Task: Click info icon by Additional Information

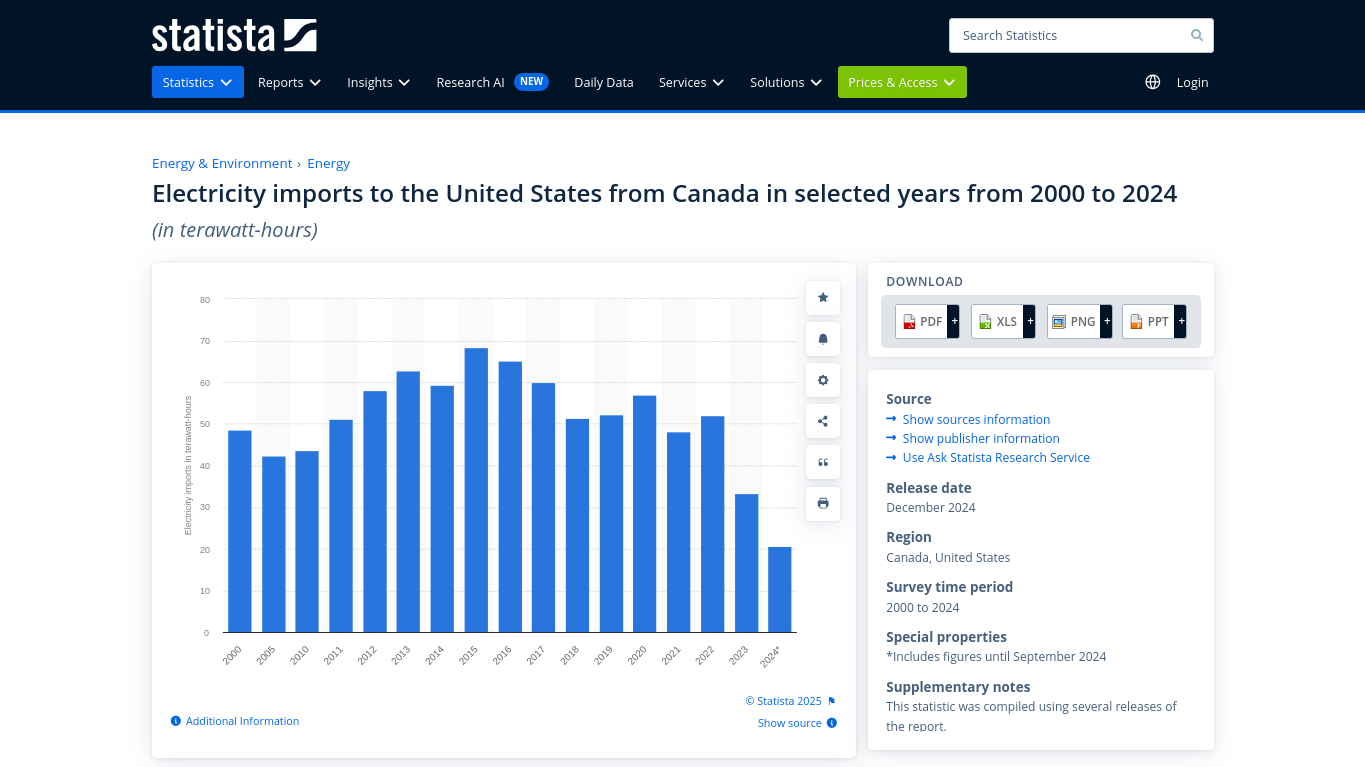Action: [176, 721]
